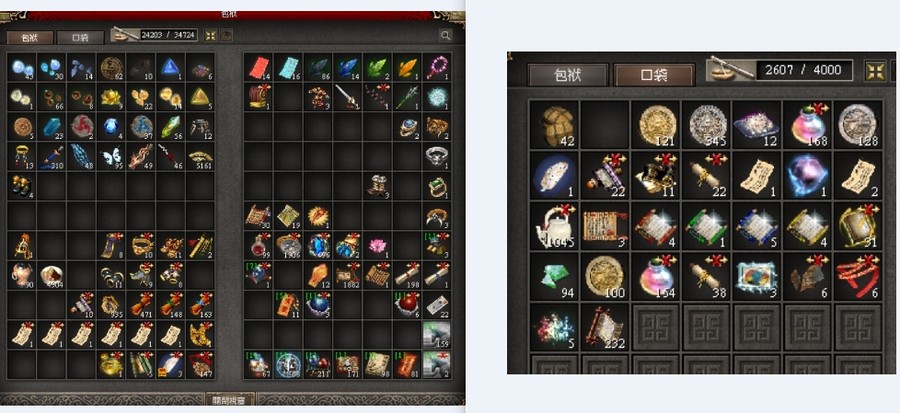Select the white feather item
Viewport: 900px width, 413px height.
[553, 176]
